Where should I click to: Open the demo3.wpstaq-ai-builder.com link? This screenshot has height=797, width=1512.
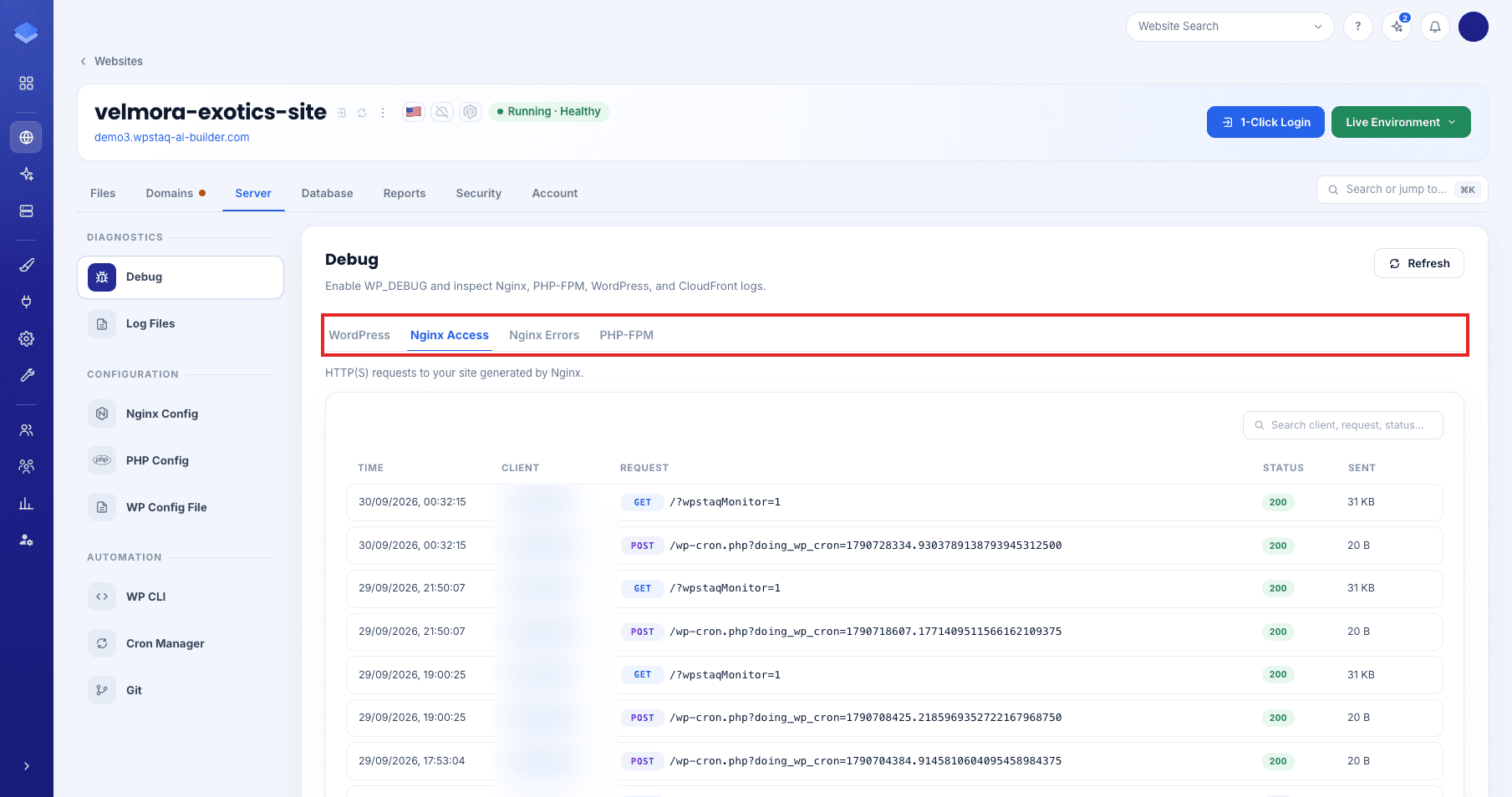[x=172, y=137]
